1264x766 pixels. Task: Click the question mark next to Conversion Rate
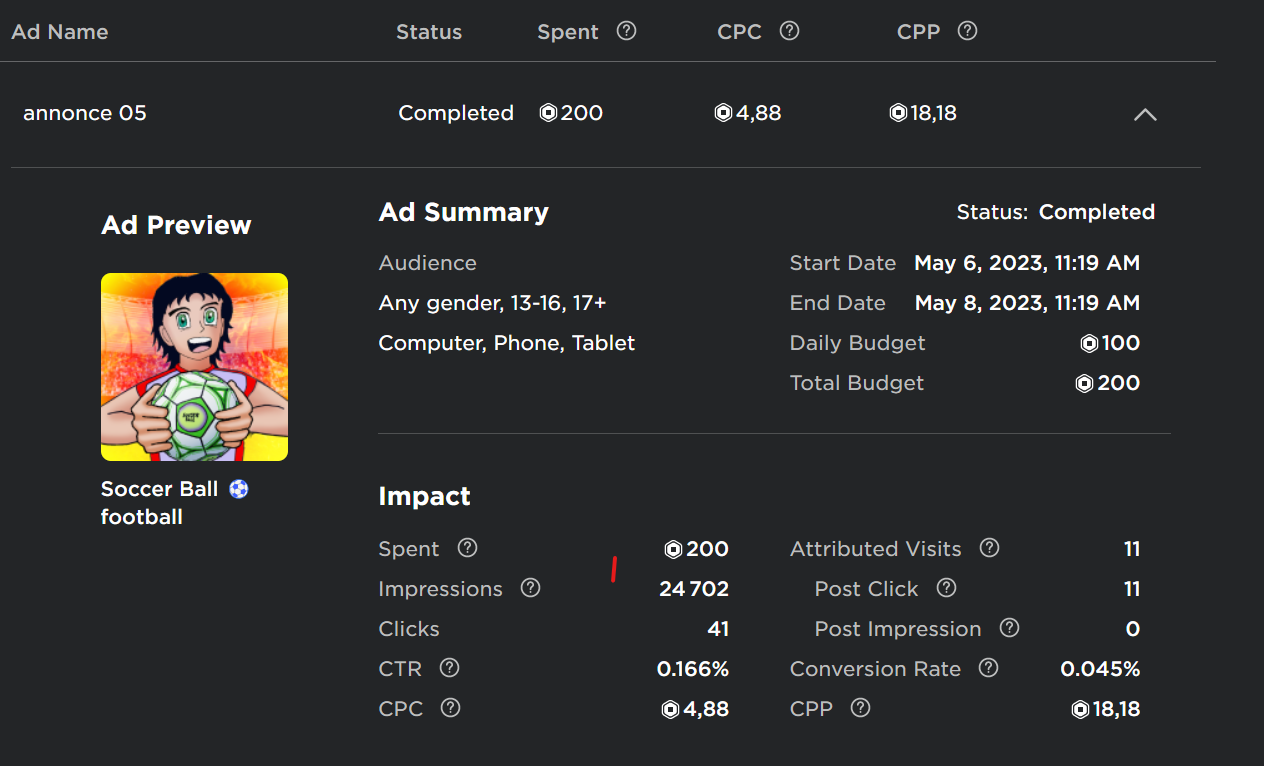pos(987,668)
